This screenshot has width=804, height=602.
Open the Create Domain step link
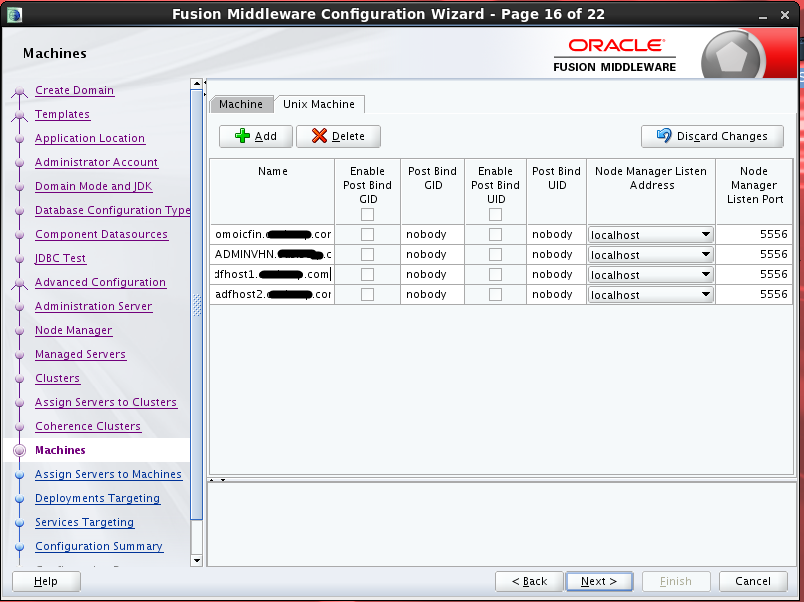[74, 90]
